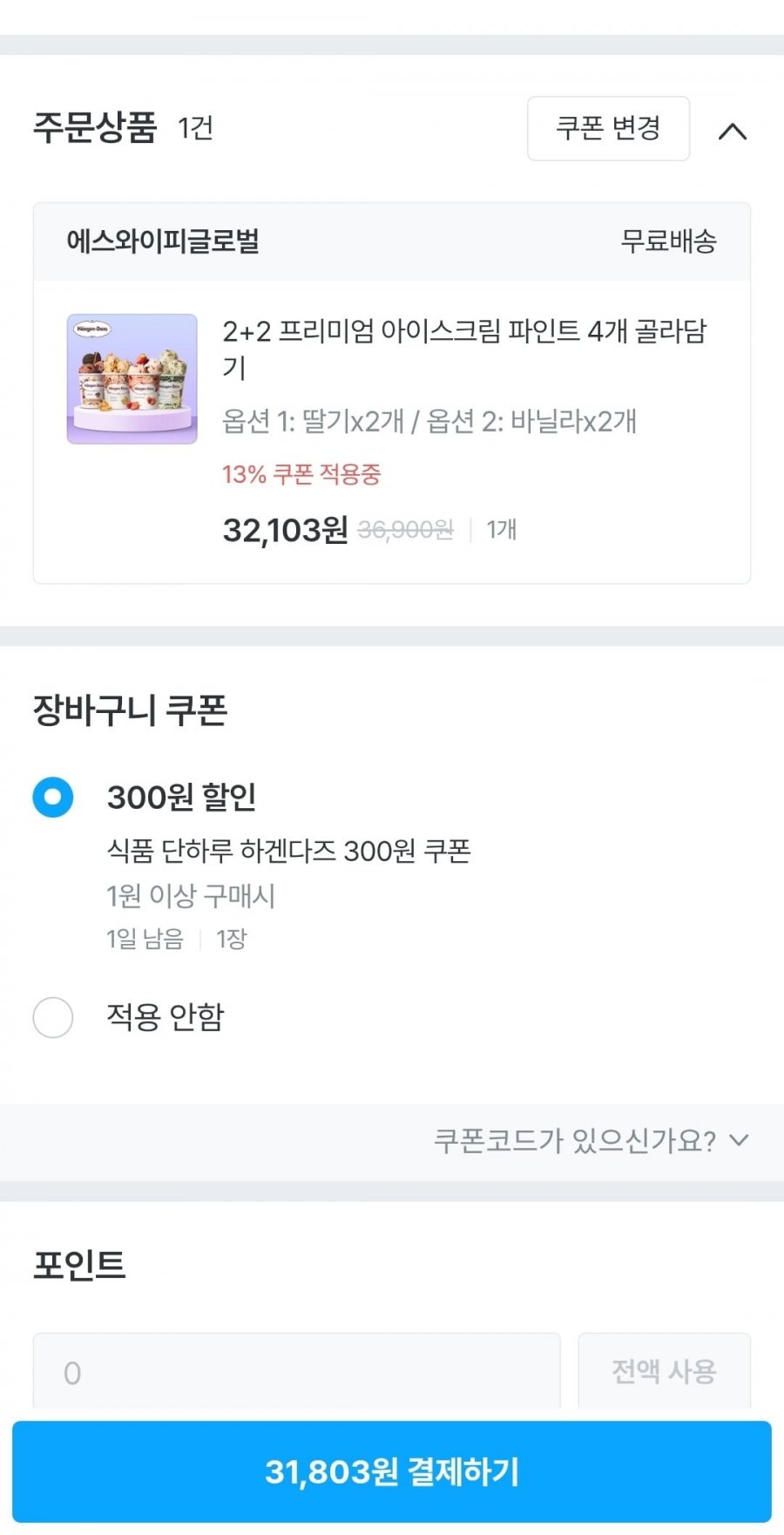
Task: Select the 300원 할인 coupon radio button
Action: [53, 797]
